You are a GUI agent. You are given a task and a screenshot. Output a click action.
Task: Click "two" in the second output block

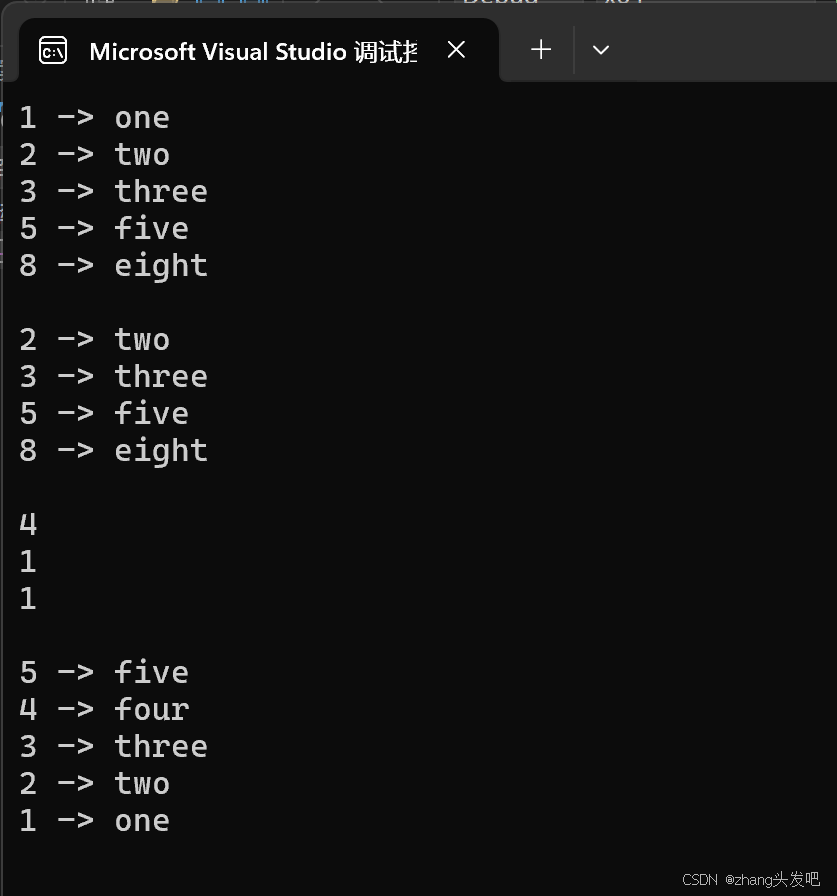click(x=142, y=340)
